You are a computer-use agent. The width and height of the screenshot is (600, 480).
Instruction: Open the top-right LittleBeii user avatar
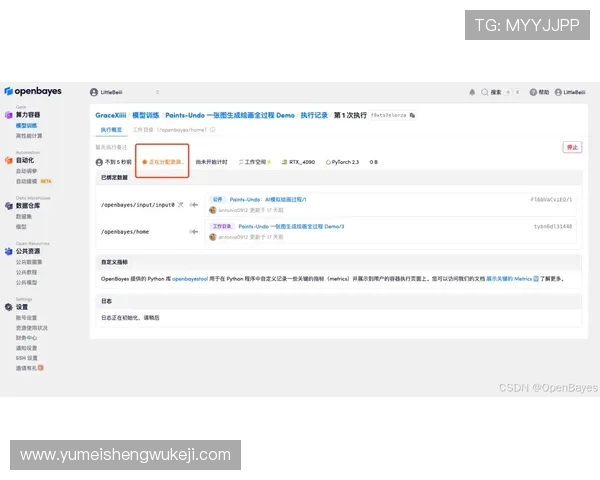[558, 92]
